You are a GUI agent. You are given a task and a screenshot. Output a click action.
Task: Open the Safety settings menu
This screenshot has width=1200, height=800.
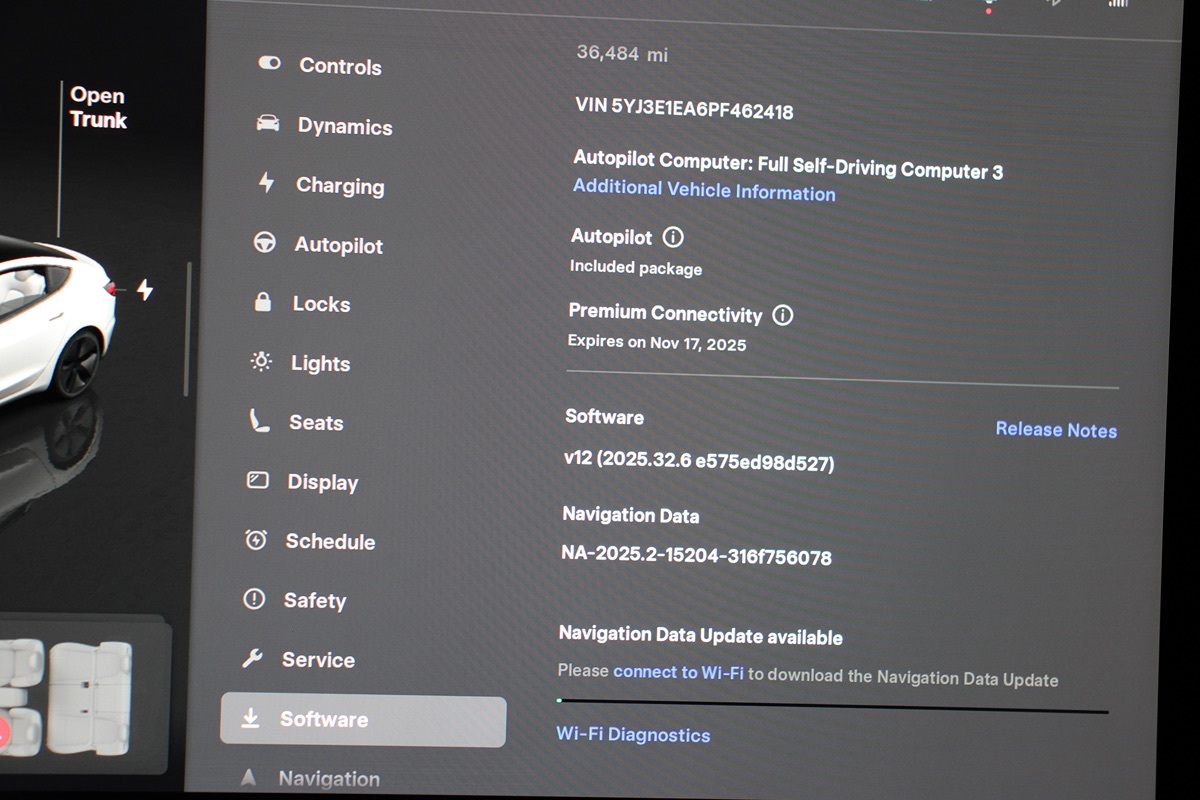pos(314,600)
